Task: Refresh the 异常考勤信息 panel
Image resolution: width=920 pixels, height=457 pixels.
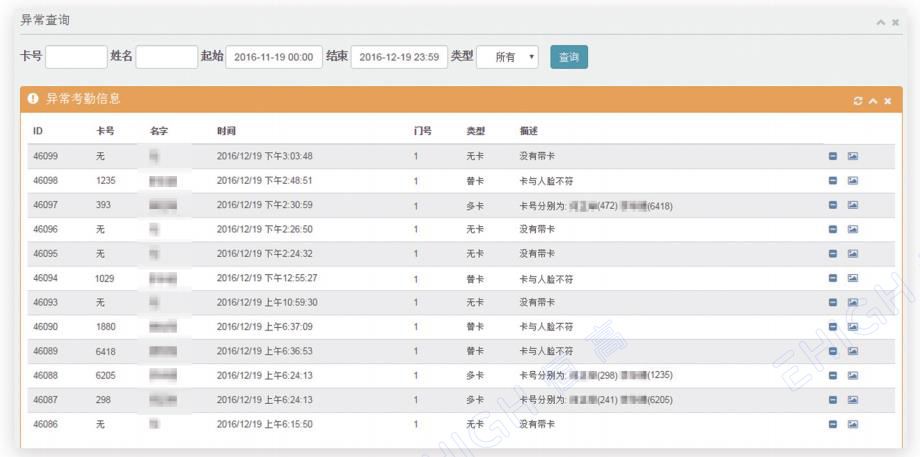Action: [858, 101]
